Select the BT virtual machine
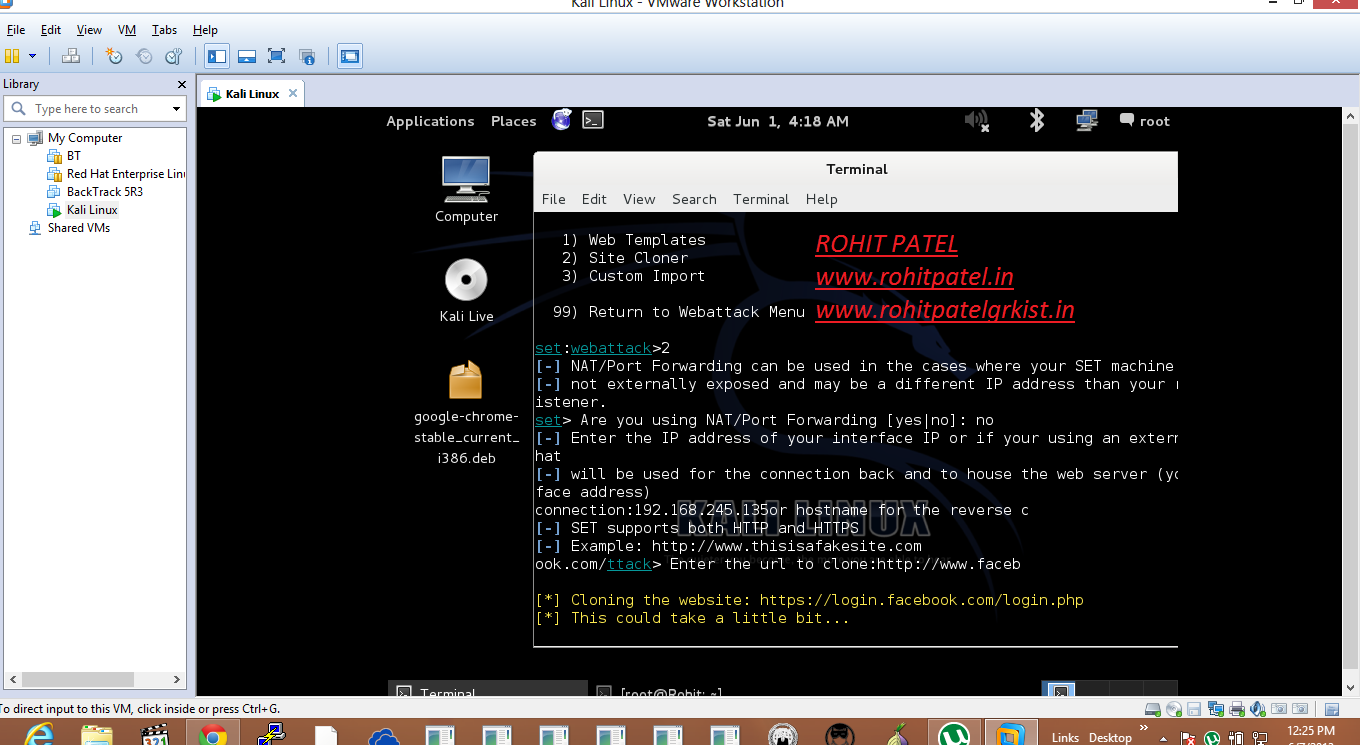 74,156
